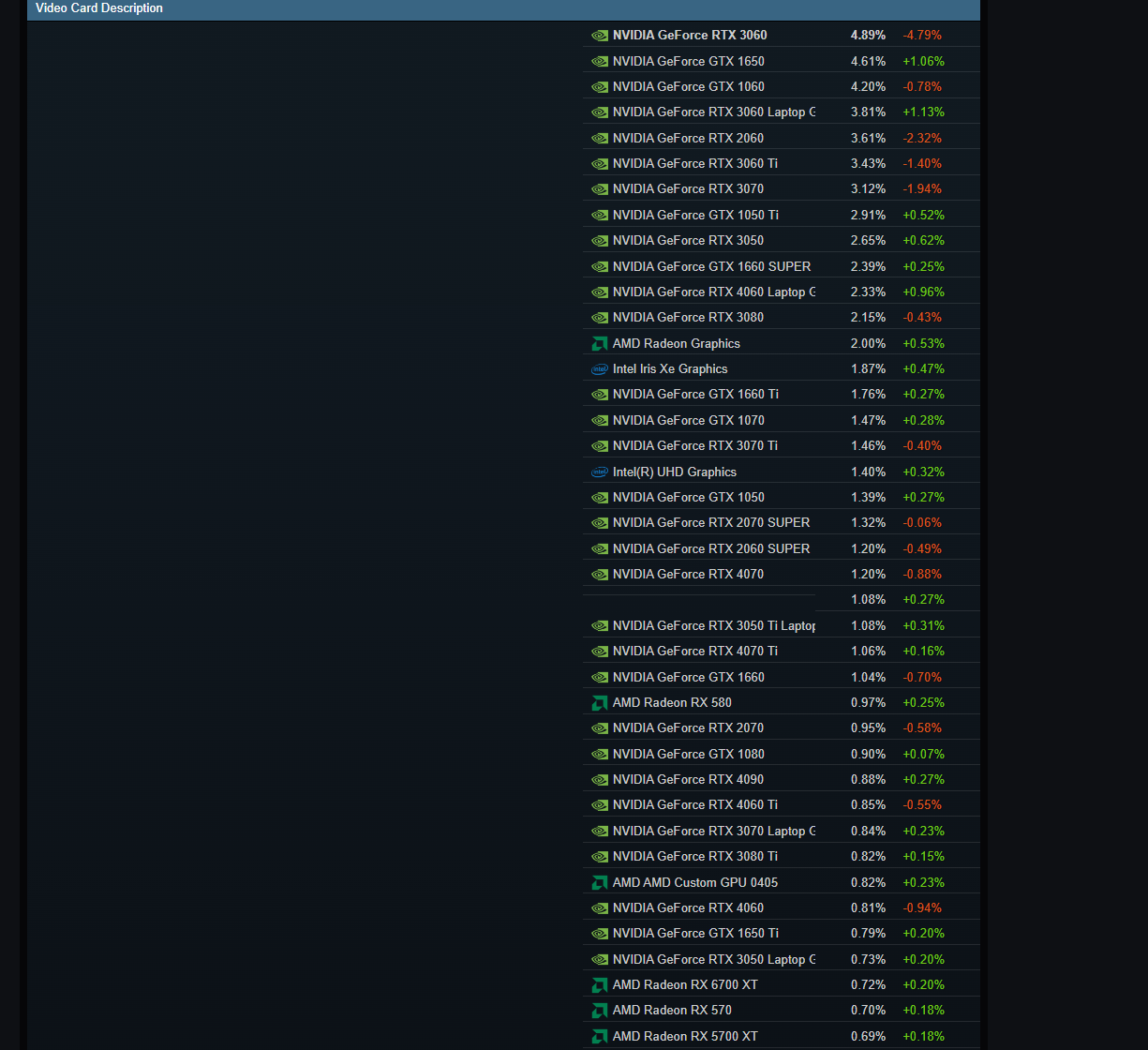The image size is (1148, 1050).
Task: Click NVIDIA logo beside GeForce RTX 3070
Action: point(600,189)
